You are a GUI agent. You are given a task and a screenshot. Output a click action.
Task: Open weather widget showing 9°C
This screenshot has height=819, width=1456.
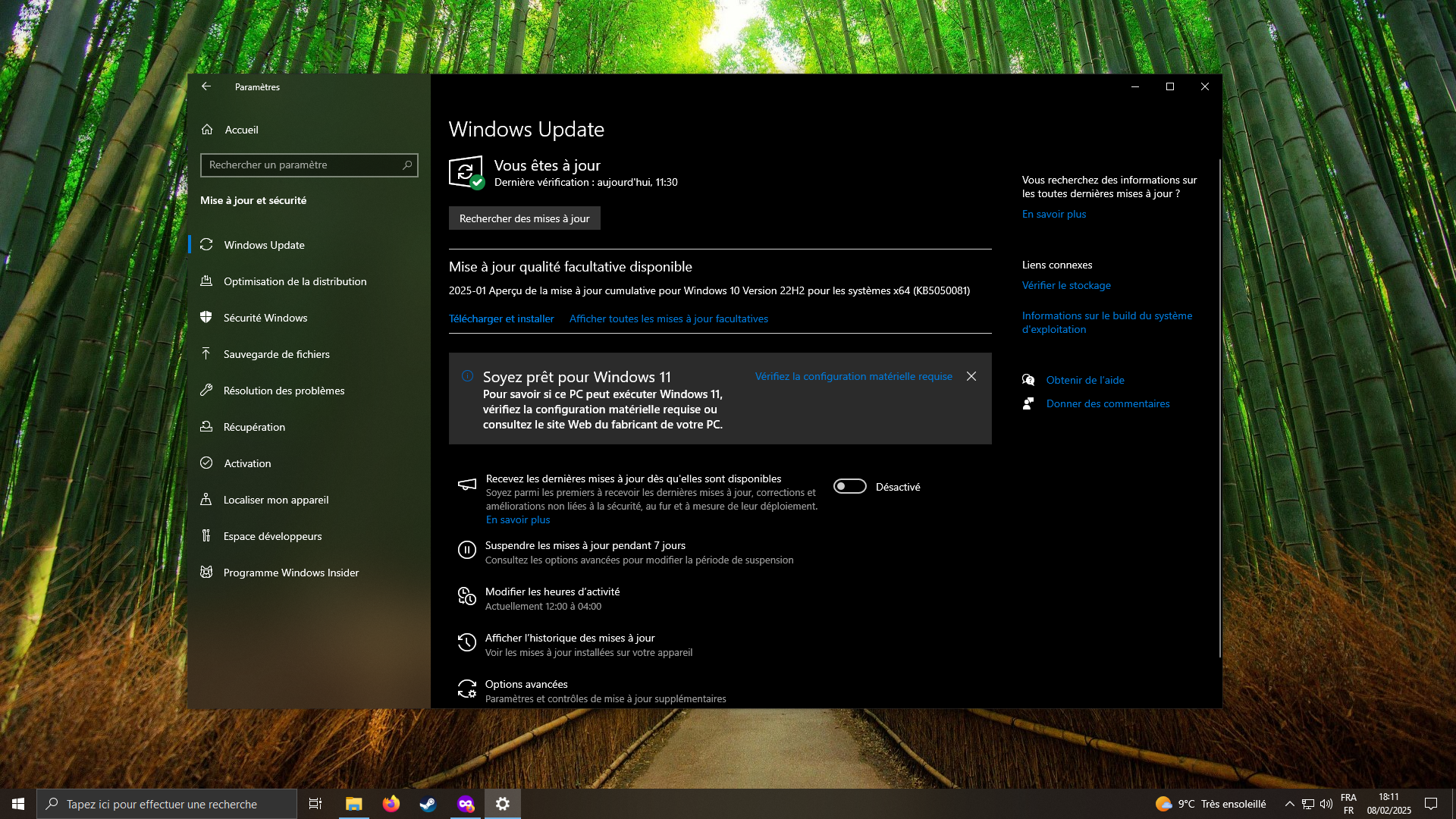[x=1210, y=804]
